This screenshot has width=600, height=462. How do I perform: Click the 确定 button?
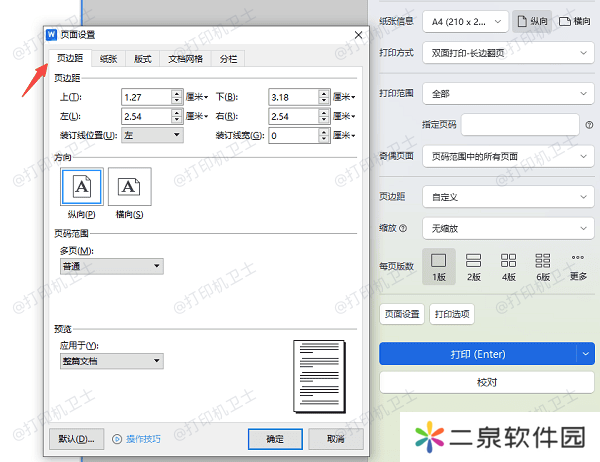click(275, 439)
